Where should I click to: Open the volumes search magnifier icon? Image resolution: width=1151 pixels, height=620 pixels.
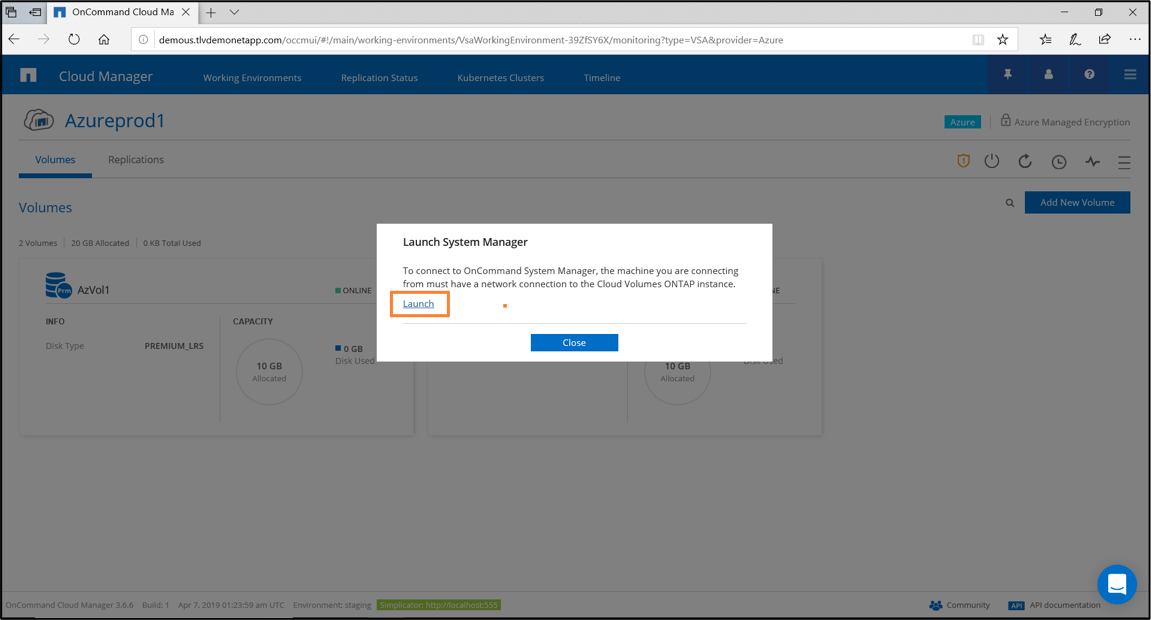coord(1009,203)
